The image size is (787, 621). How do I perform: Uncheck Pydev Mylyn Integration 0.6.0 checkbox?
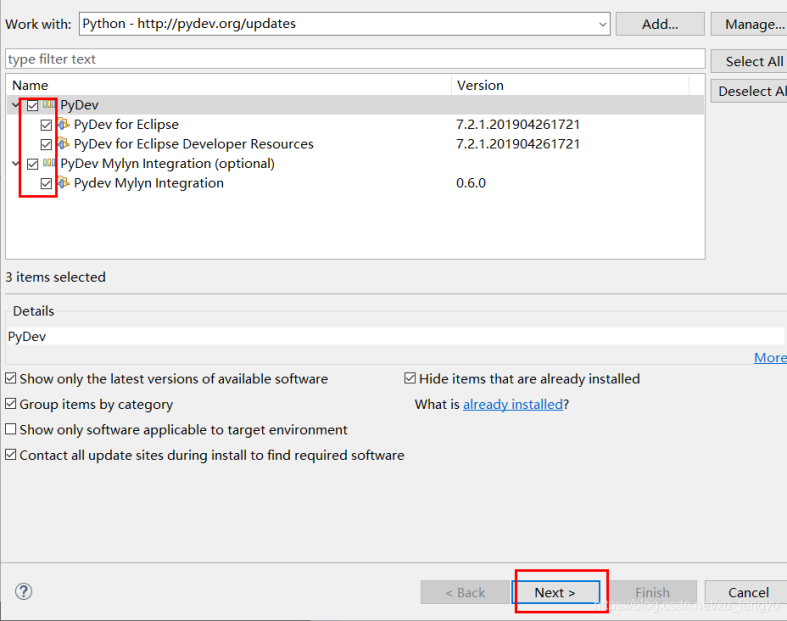point(46,184)
